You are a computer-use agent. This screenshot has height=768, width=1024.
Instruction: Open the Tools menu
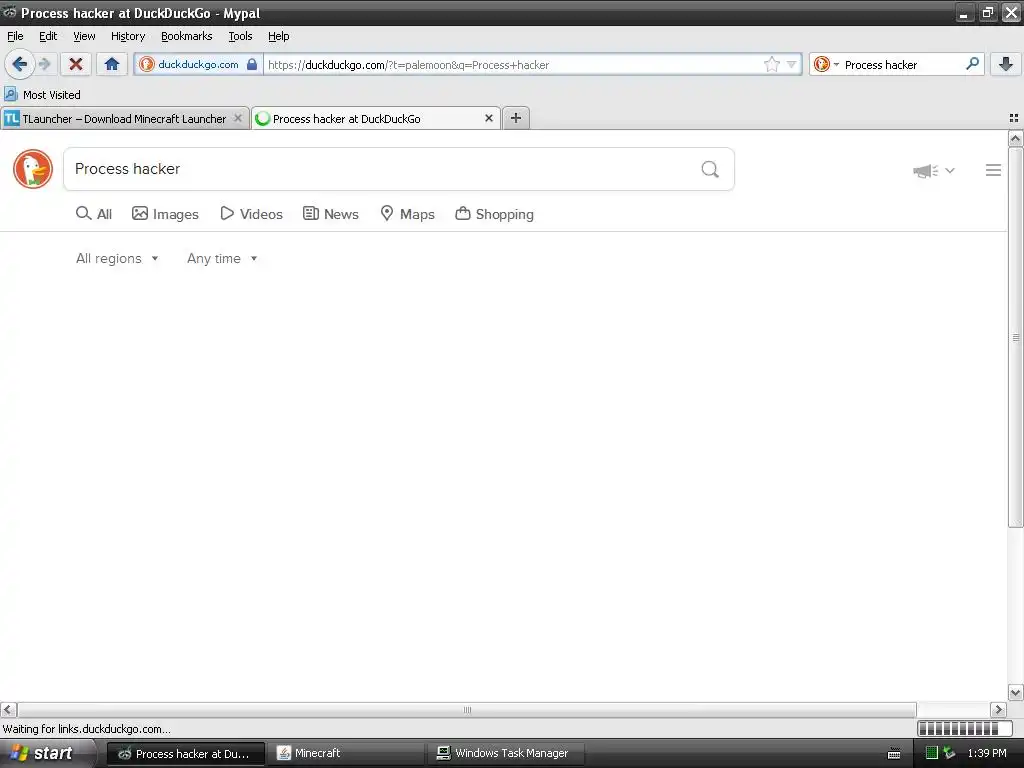[240, 36]
